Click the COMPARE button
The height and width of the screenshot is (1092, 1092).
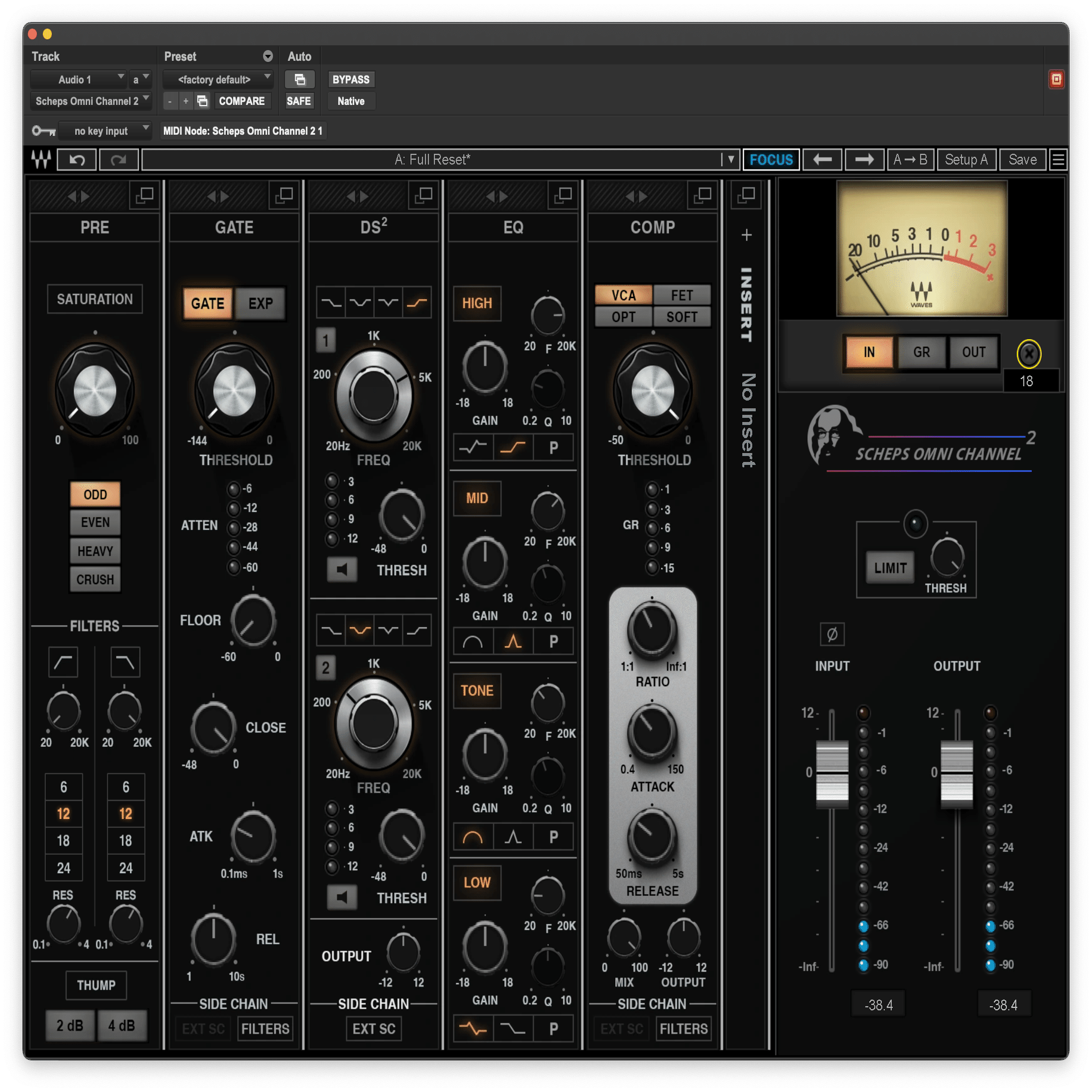[241, 101]
